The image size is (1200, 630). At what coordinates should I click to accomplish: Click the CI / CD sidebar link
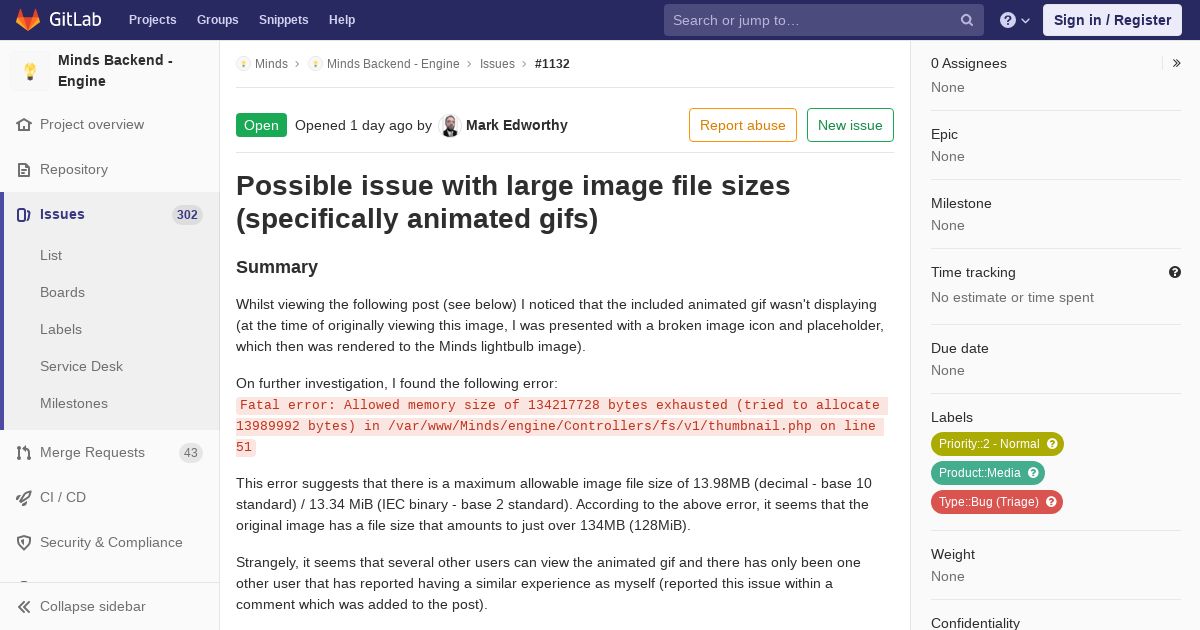(63, 498)
